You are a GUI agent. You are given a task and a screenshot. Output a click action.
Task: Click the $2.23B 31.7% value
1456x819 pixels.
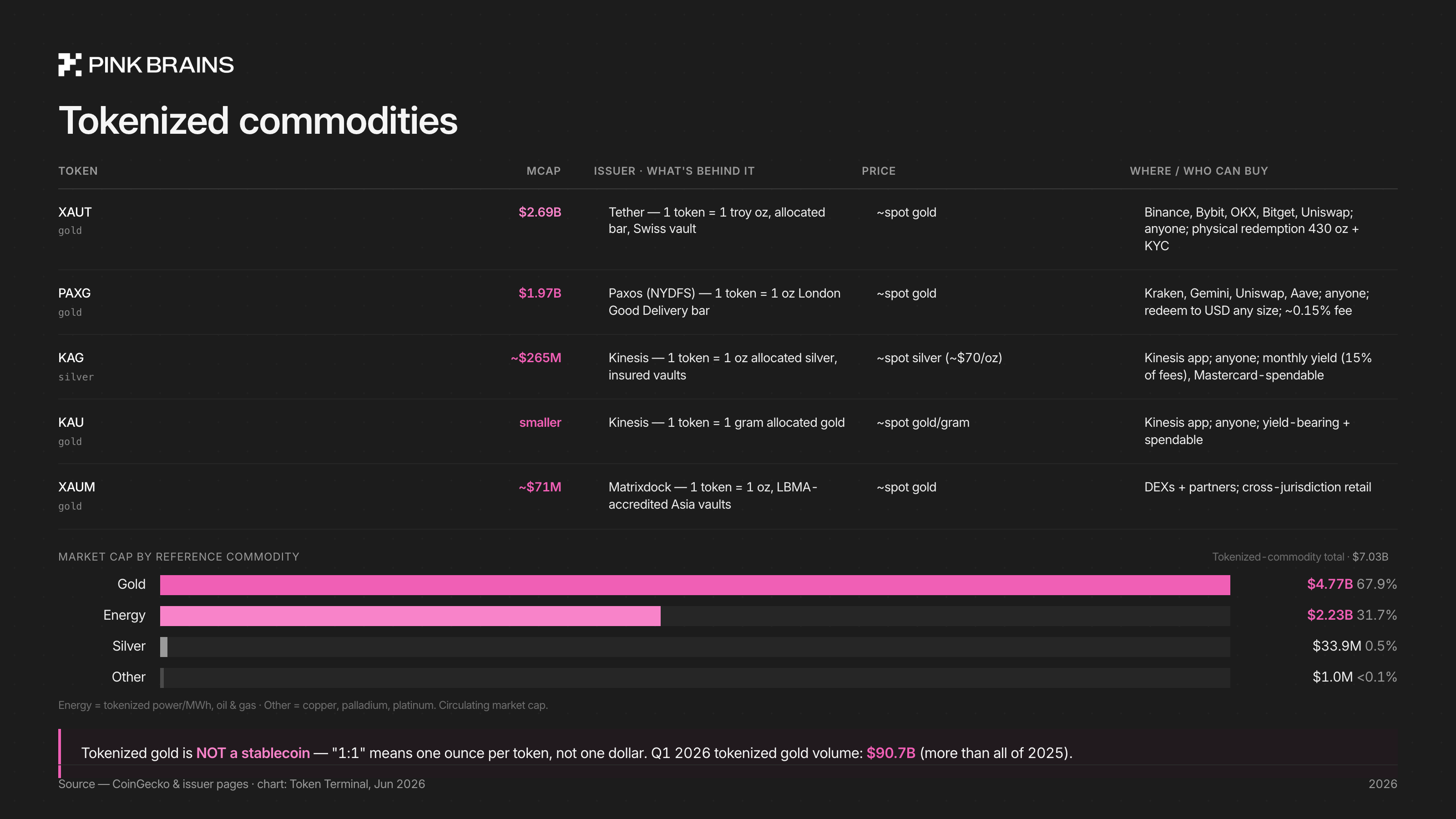click(1351, 615)
